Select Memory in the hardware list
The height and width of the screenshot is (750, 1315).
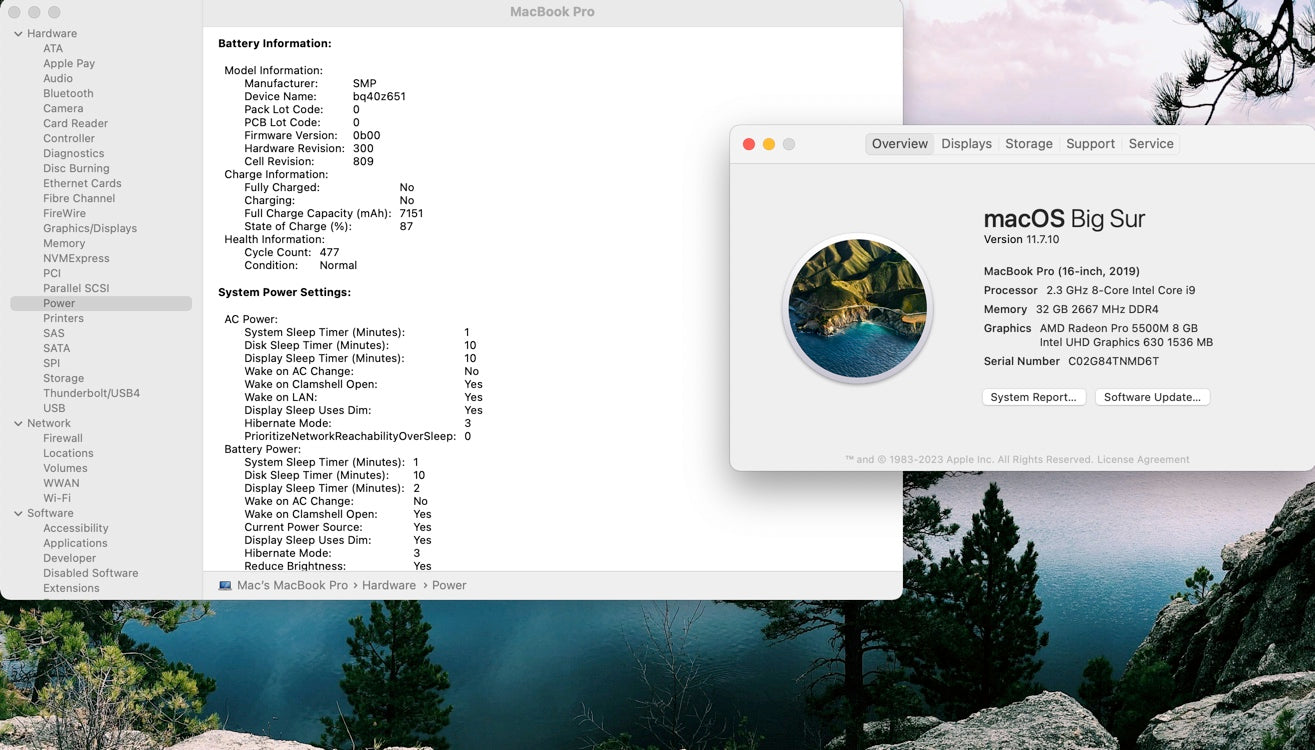(64, 243)
